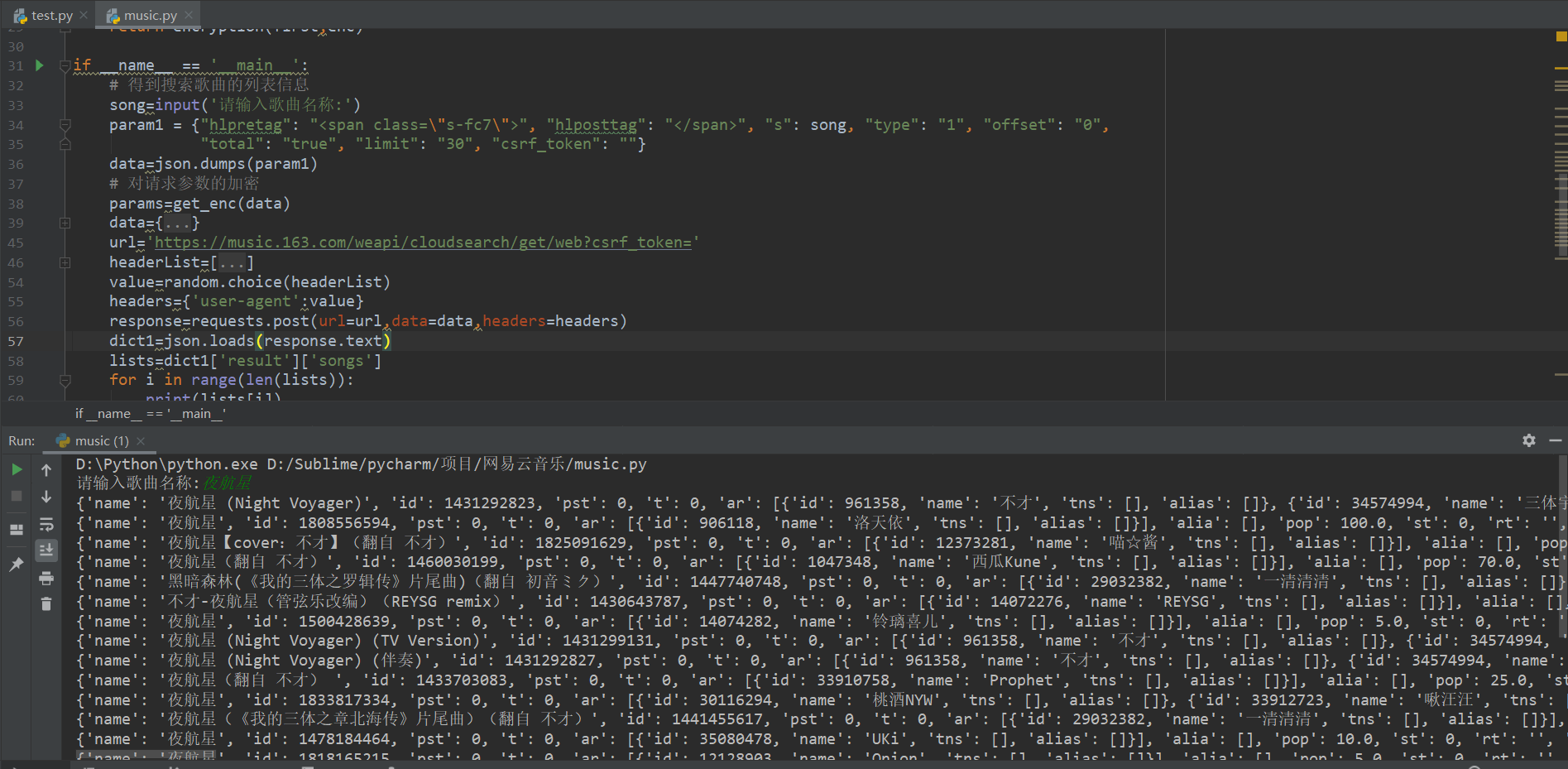Expand the folded data dict at line 39
1568x769 pixels.
pyautogui.click(x=65, y=223)
